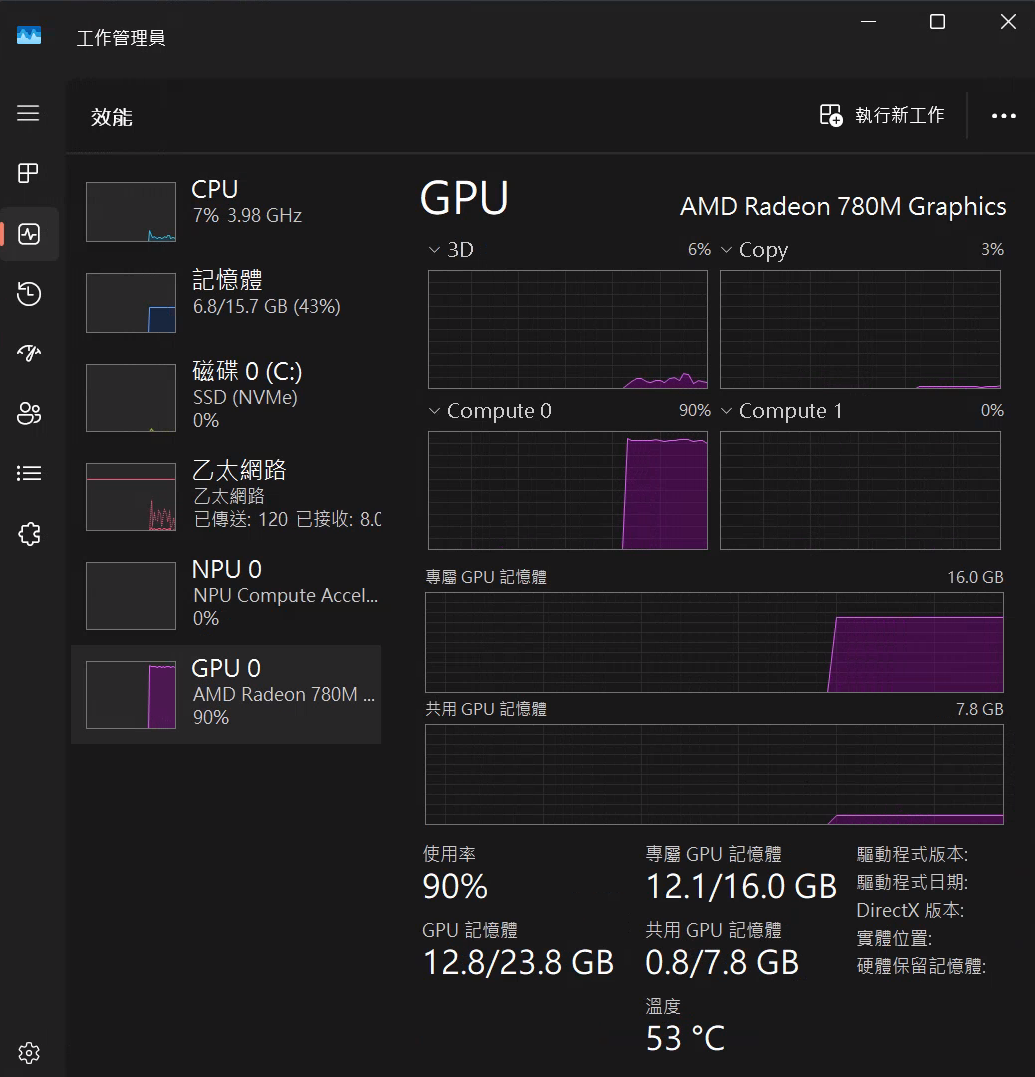Select the Performance page icon

(29, 234)
